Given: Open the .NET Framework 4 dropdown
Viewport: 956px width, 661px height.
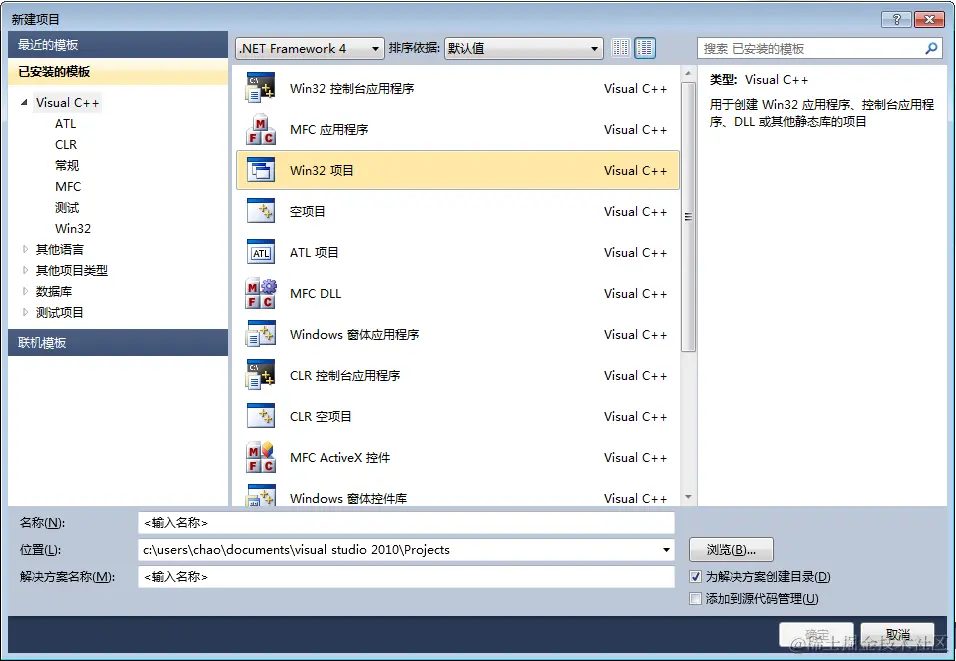Looking at the screenshot, I should (310, 48).
